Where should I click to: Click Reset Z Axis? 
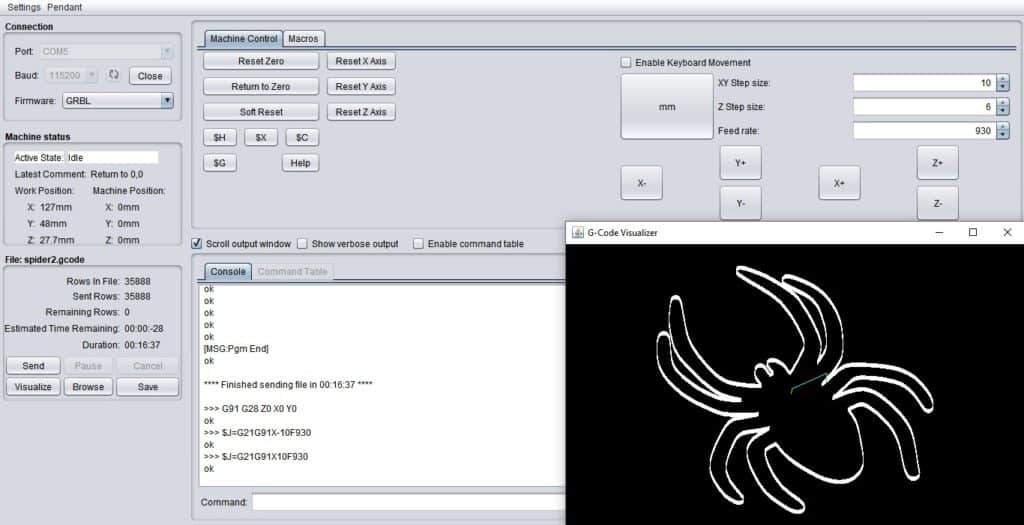[x=361, y=112]
